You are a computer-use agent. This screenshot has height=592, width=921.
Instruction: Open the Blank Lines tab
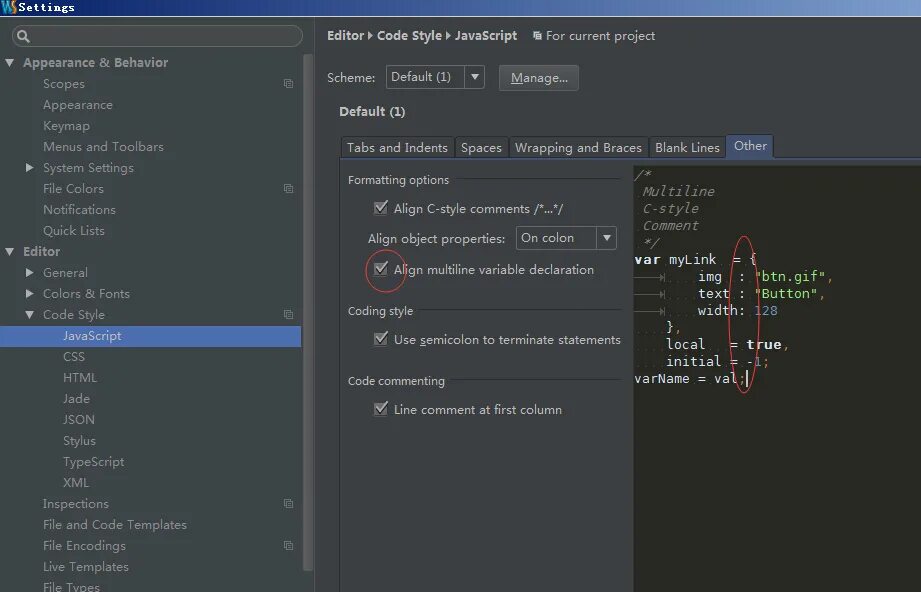pyautogui.click(x=687, y=147)
